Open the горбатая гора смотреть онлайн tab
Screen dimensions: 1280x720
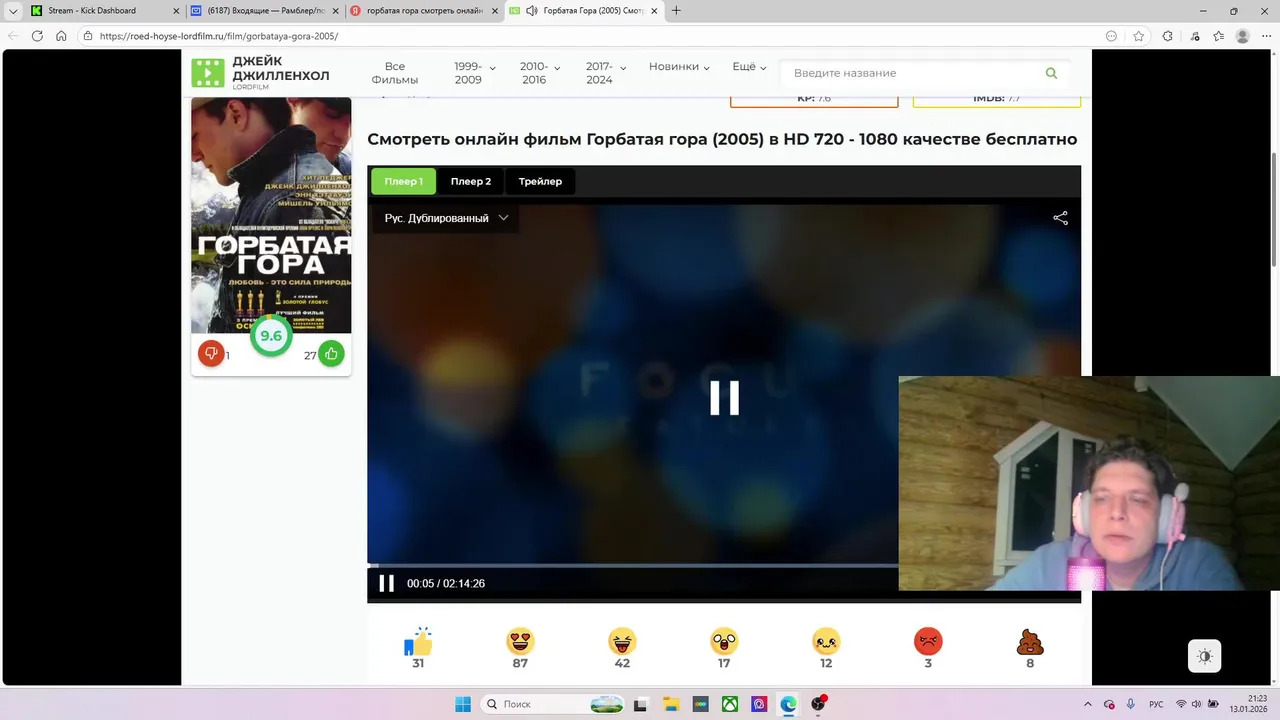click(x=424, y=11)
